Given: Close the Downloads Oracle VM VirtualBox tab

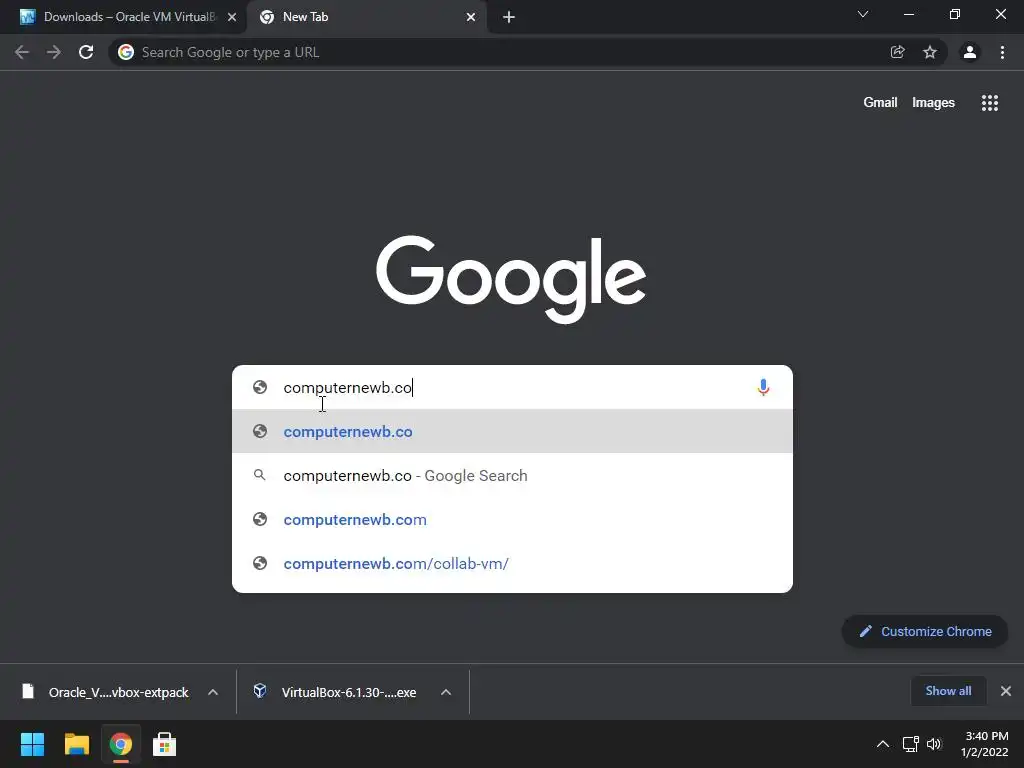Looking at the screenshot, I should (232, 17).
